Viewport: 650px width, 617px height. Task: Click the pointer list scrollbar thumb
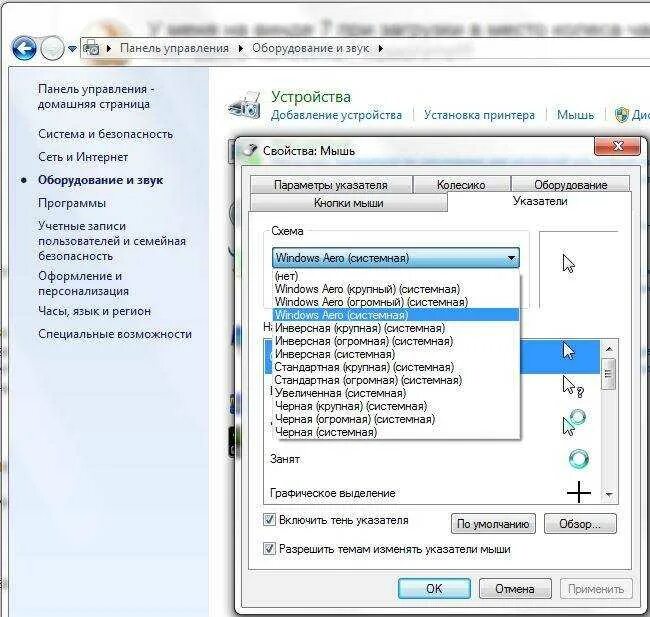(x=609, y=374)
